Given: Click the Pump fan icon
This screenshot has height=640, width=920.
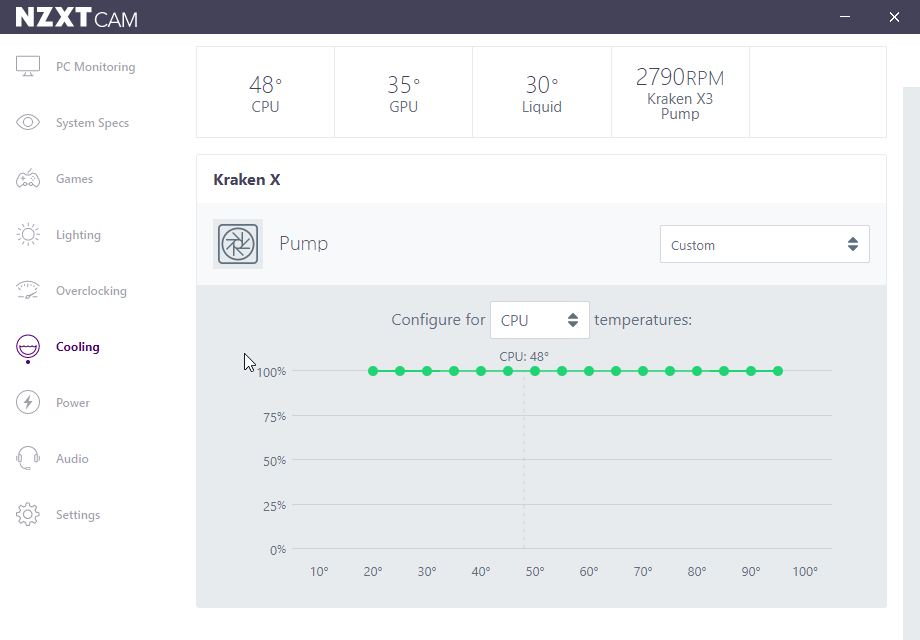Looking at the screenshot, I should (238, 244).
